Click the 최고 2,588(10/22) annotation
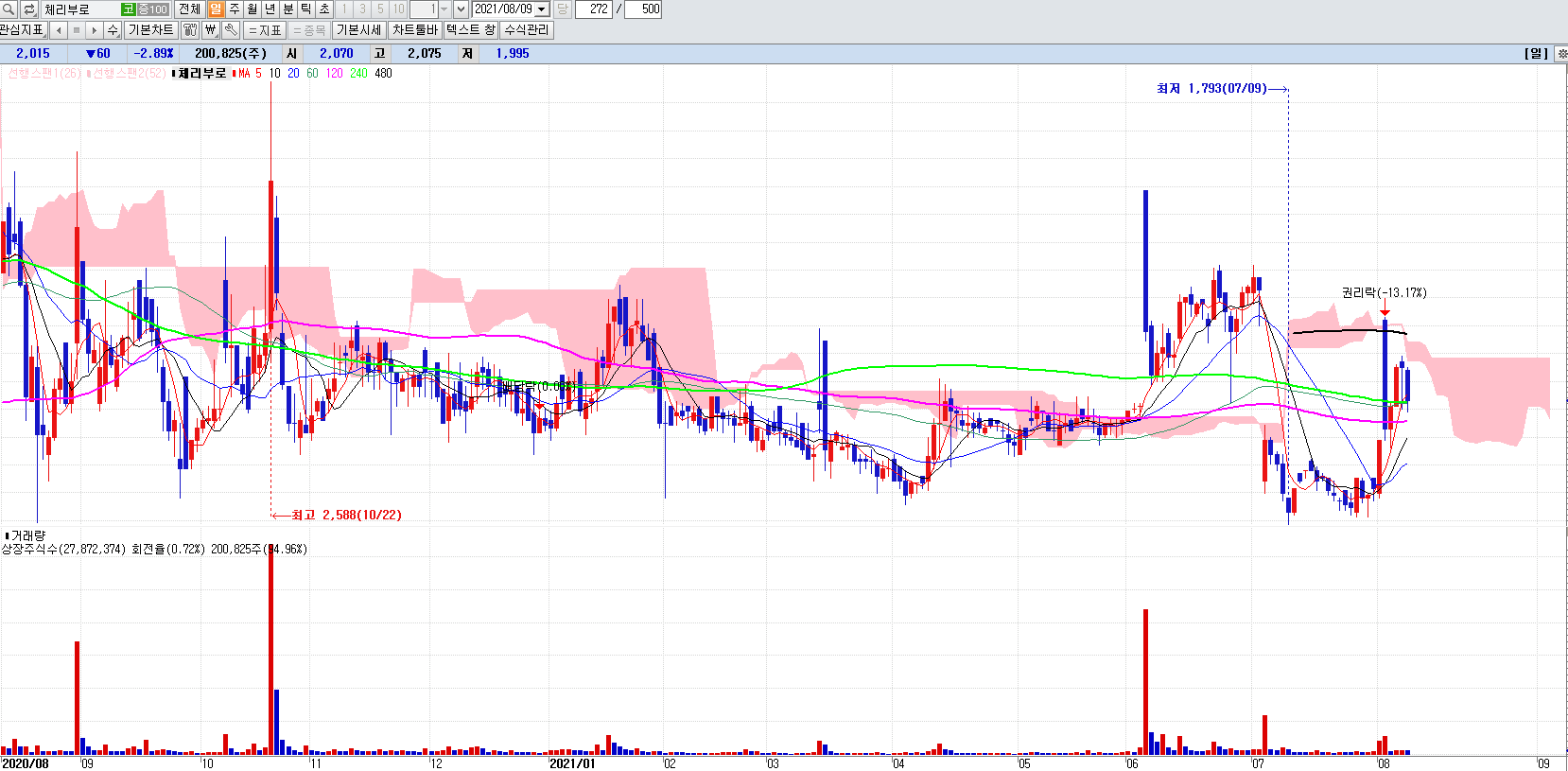1568x771 pixels. 346,515
